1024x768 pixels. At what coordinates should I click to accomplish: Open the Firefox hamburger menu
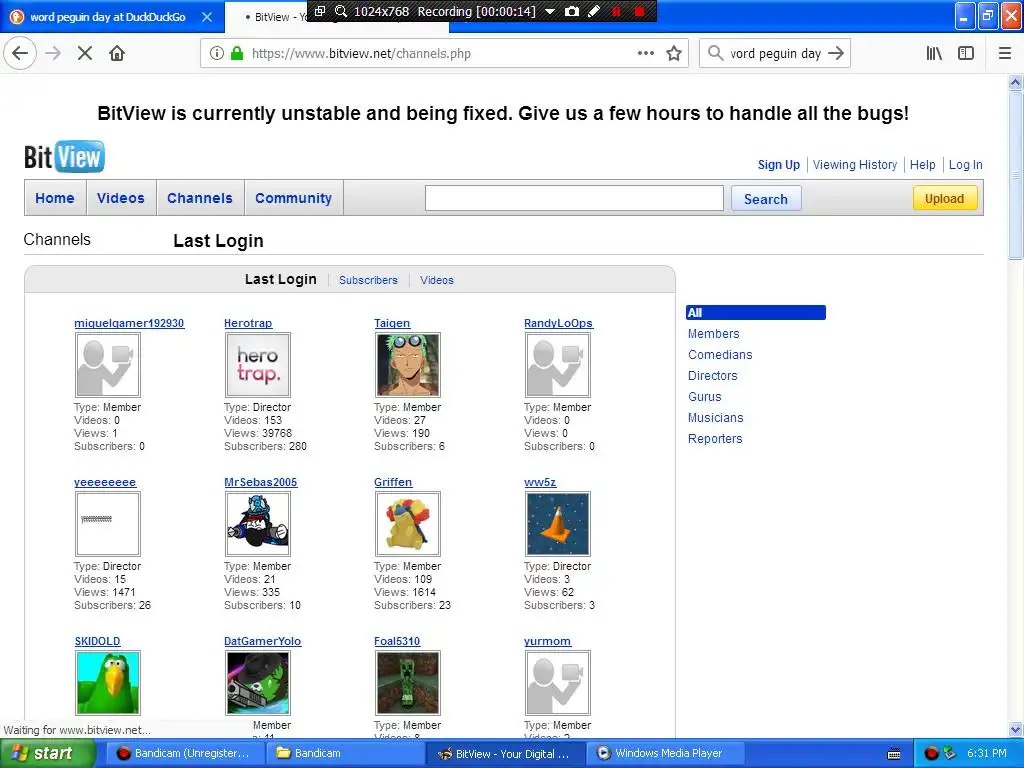click(x=1005, y=54)
